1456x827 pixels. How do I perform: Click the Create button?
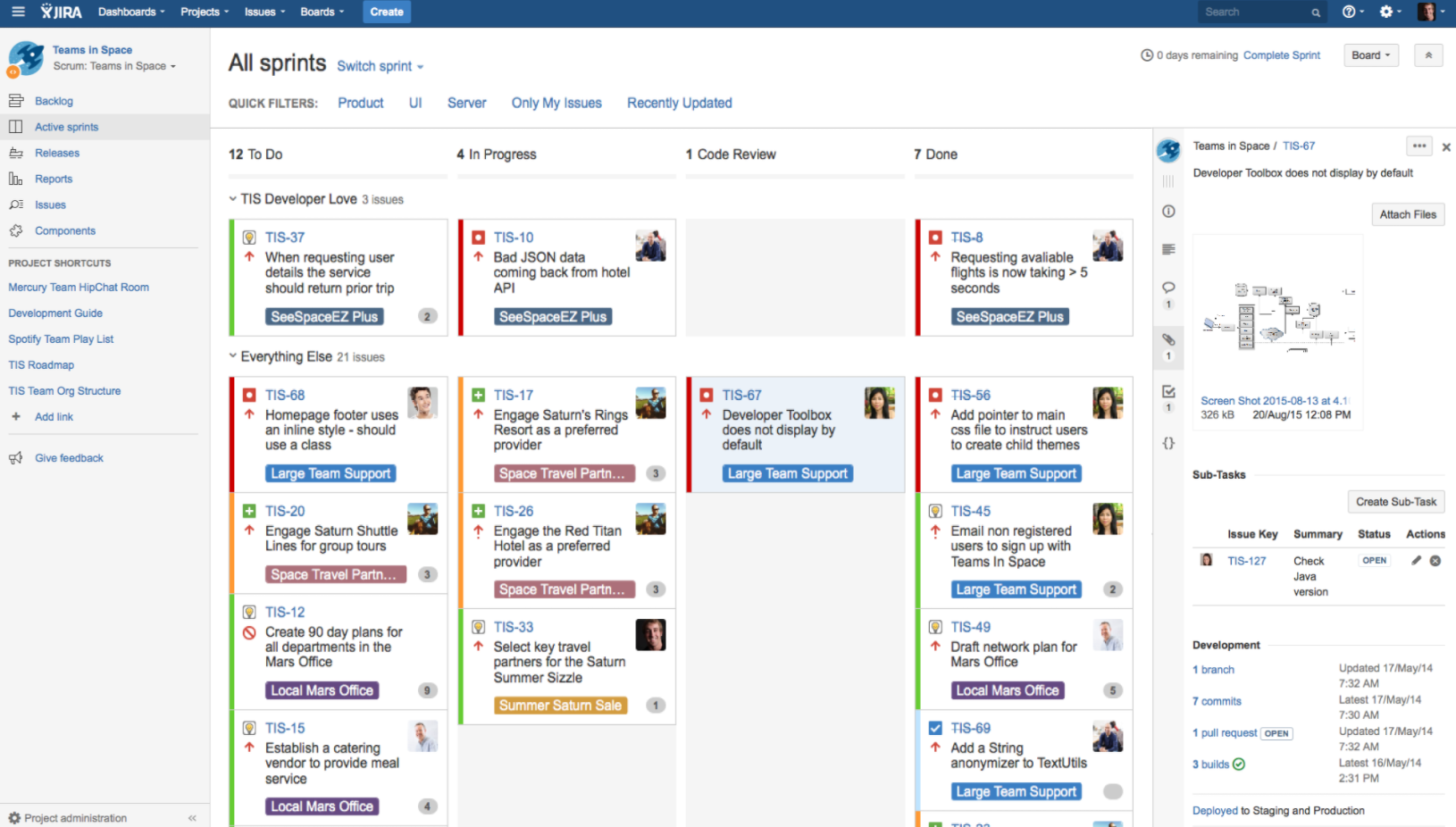386,12
